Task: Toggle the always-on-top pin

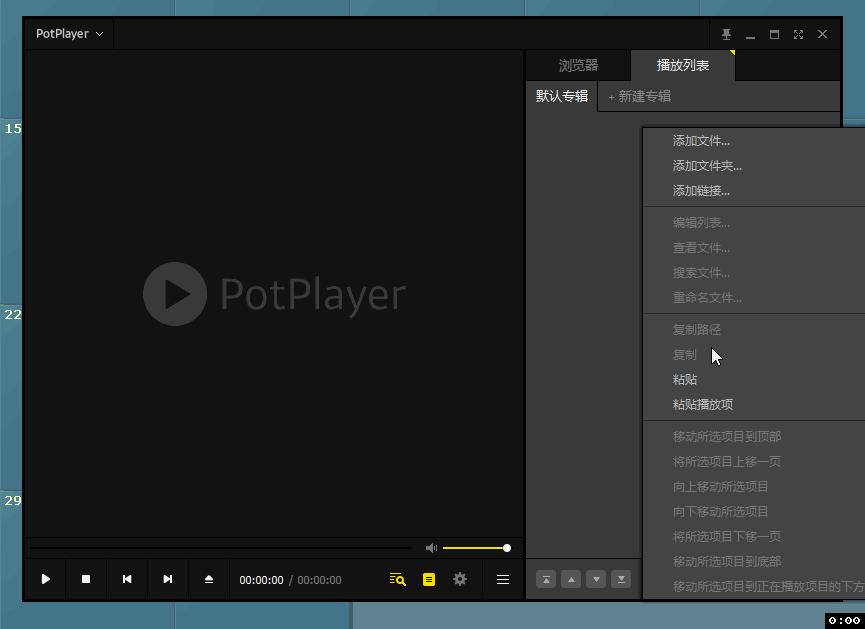Action: (726, 34)
